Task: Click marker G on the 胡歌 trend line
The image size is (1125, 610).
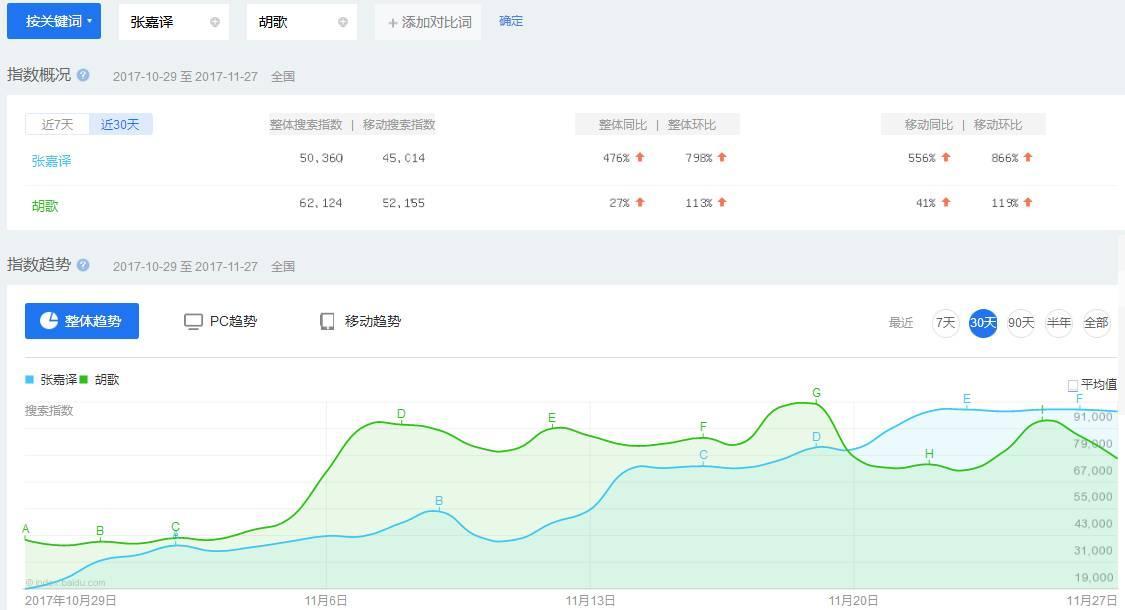Action: [x=817, y=394]
